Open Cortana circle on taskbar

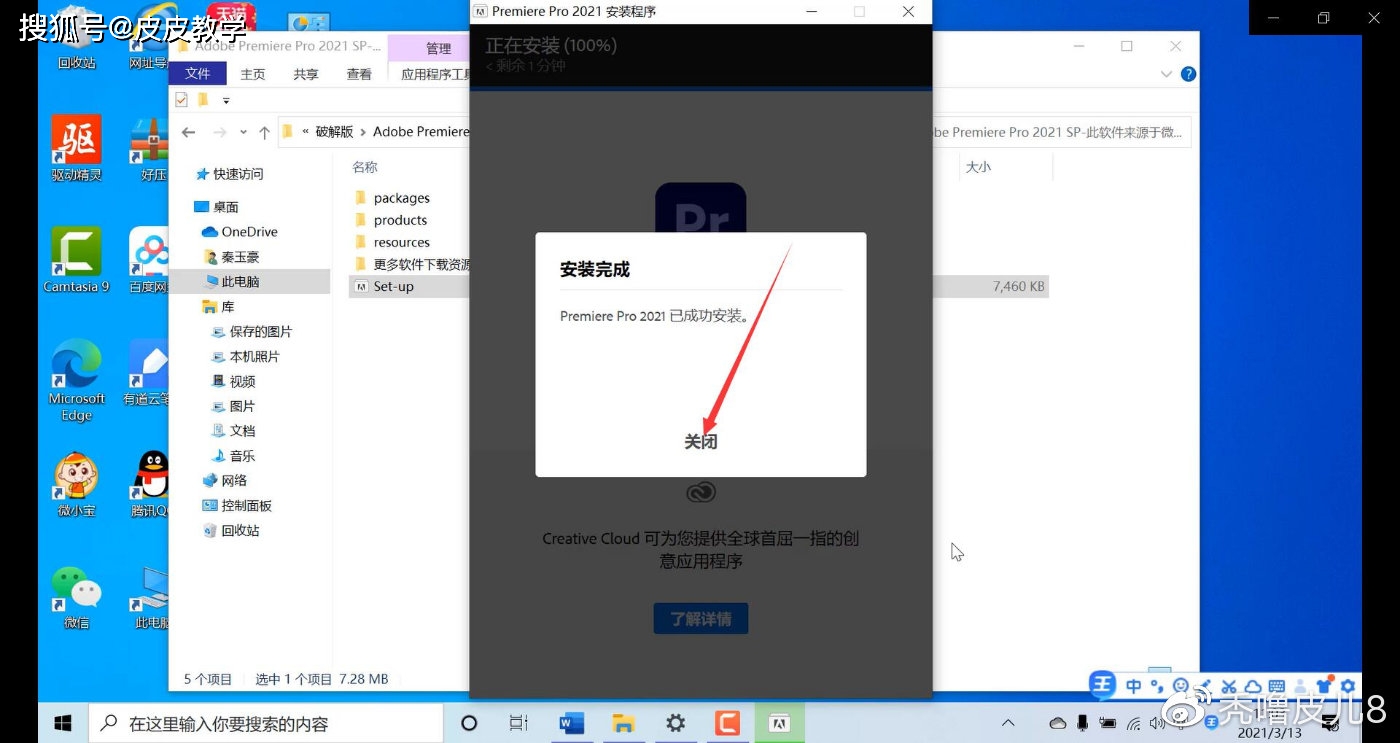click(x=469, y=723)
